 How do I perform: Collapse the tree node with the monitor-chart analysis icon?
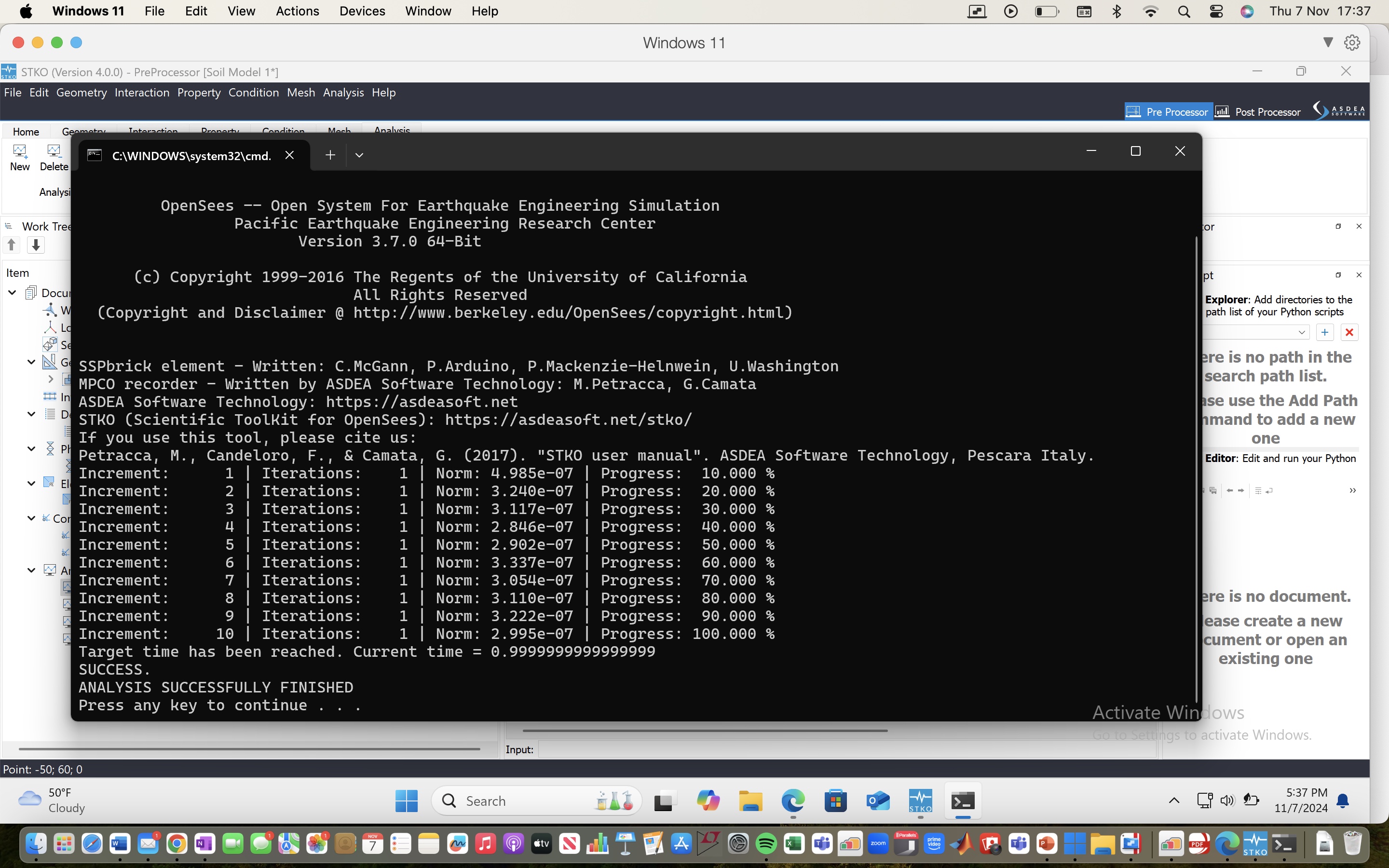tap(31, 570)
